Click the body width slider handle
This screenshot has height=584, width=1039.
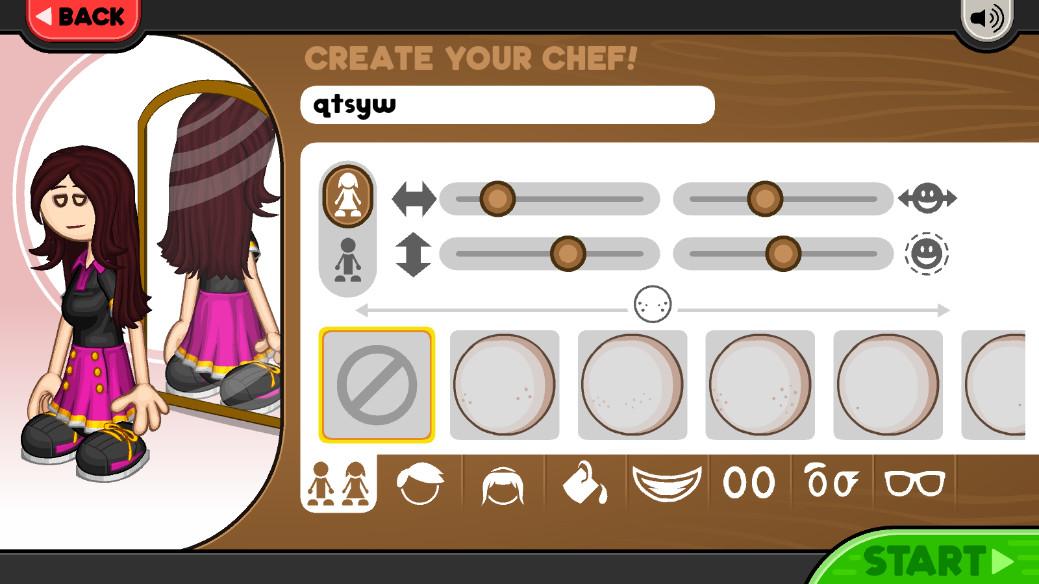coord(498,198)
